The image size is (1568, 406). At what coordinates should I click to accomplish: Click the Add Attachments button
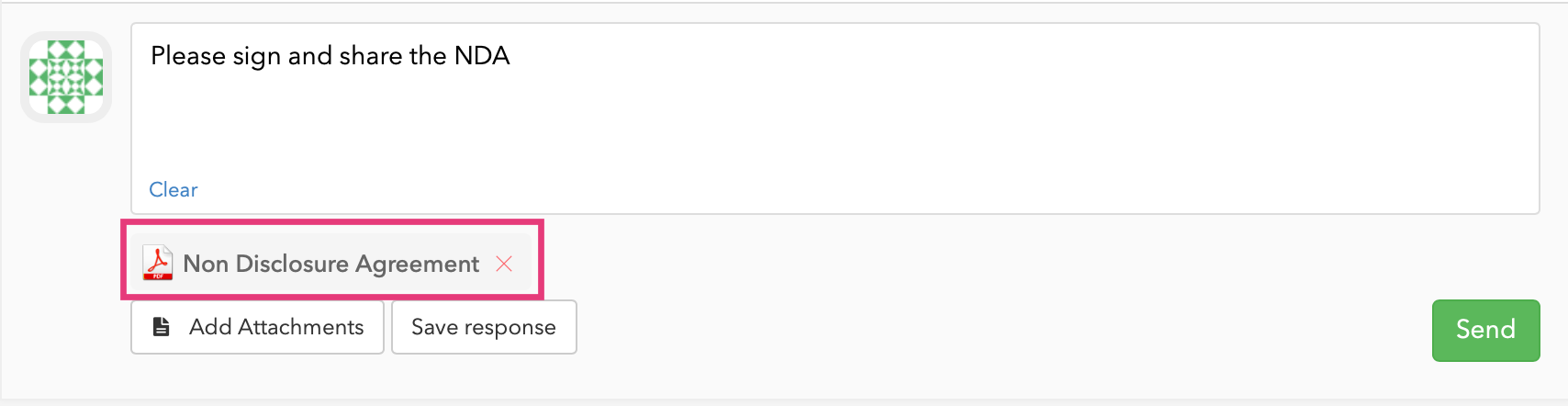point(257,327)
